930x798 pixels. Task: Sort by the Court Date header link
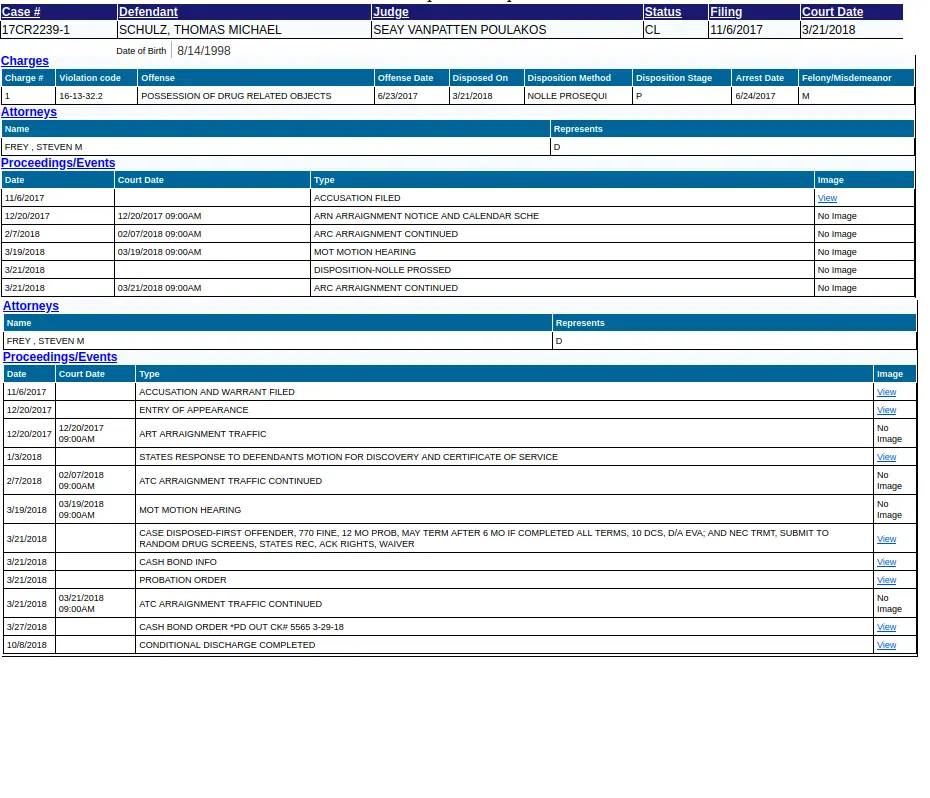[x=832, y=12]
